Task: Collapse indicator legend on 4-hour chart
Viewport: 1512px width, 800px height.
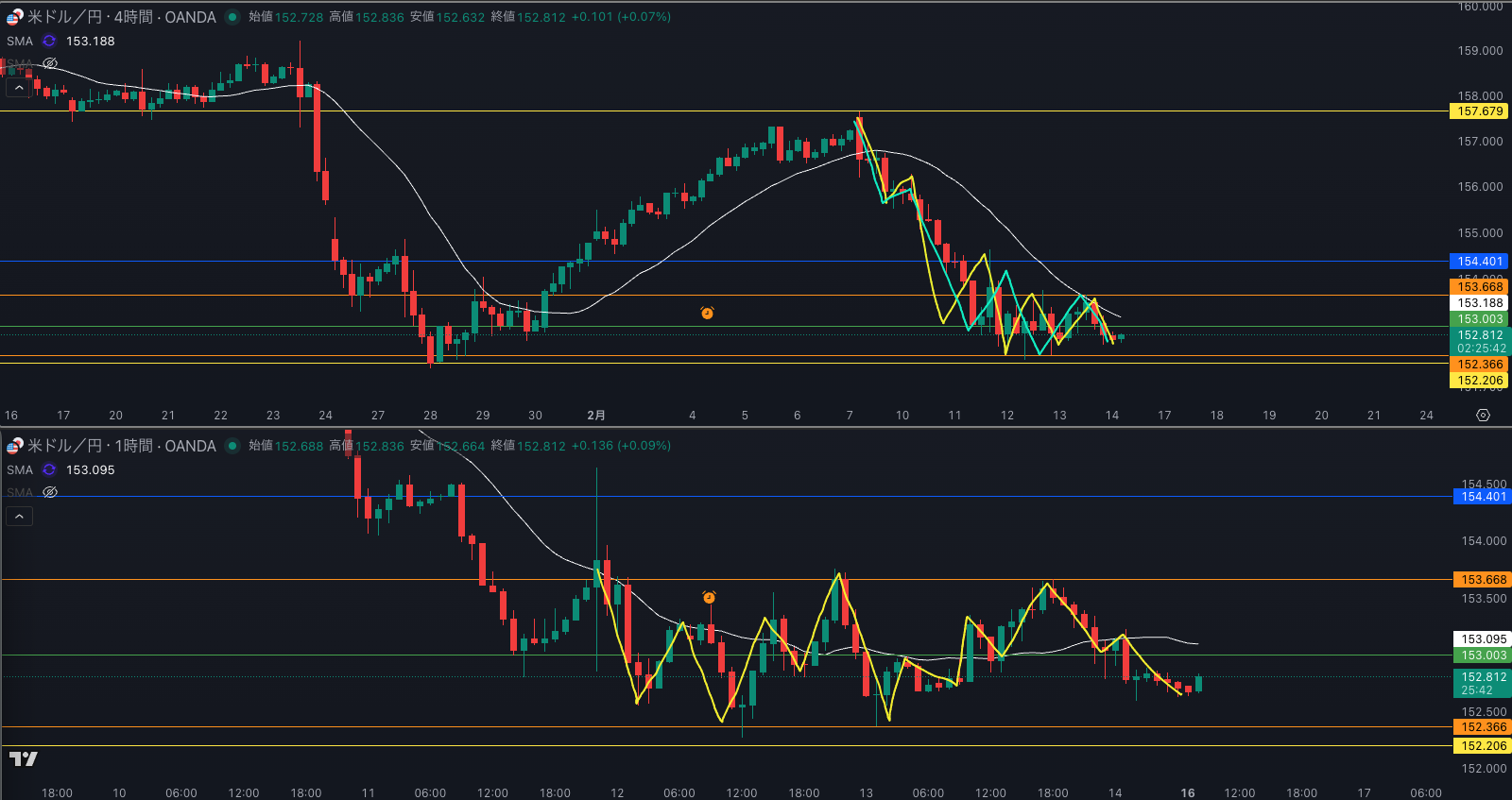Action: (x=19, y=88)
